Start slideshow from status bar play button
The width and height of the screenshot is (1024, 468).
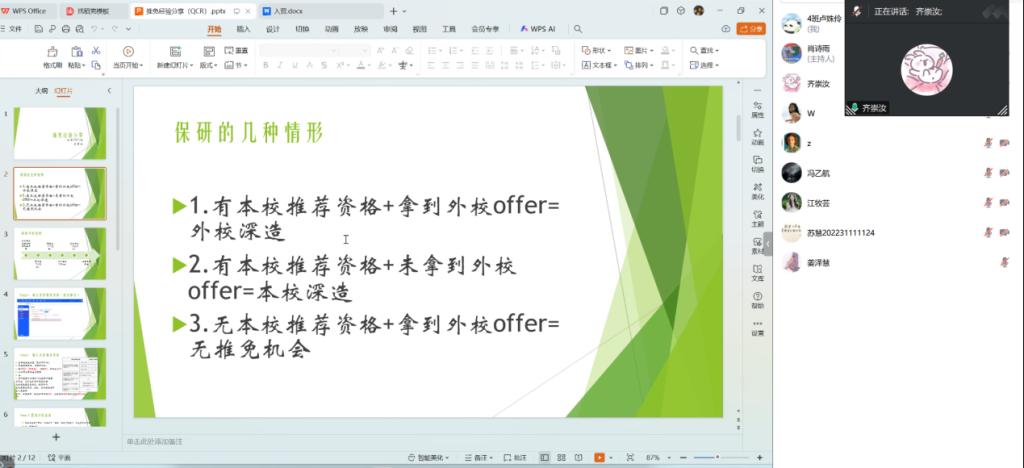(x=598, y=457)
